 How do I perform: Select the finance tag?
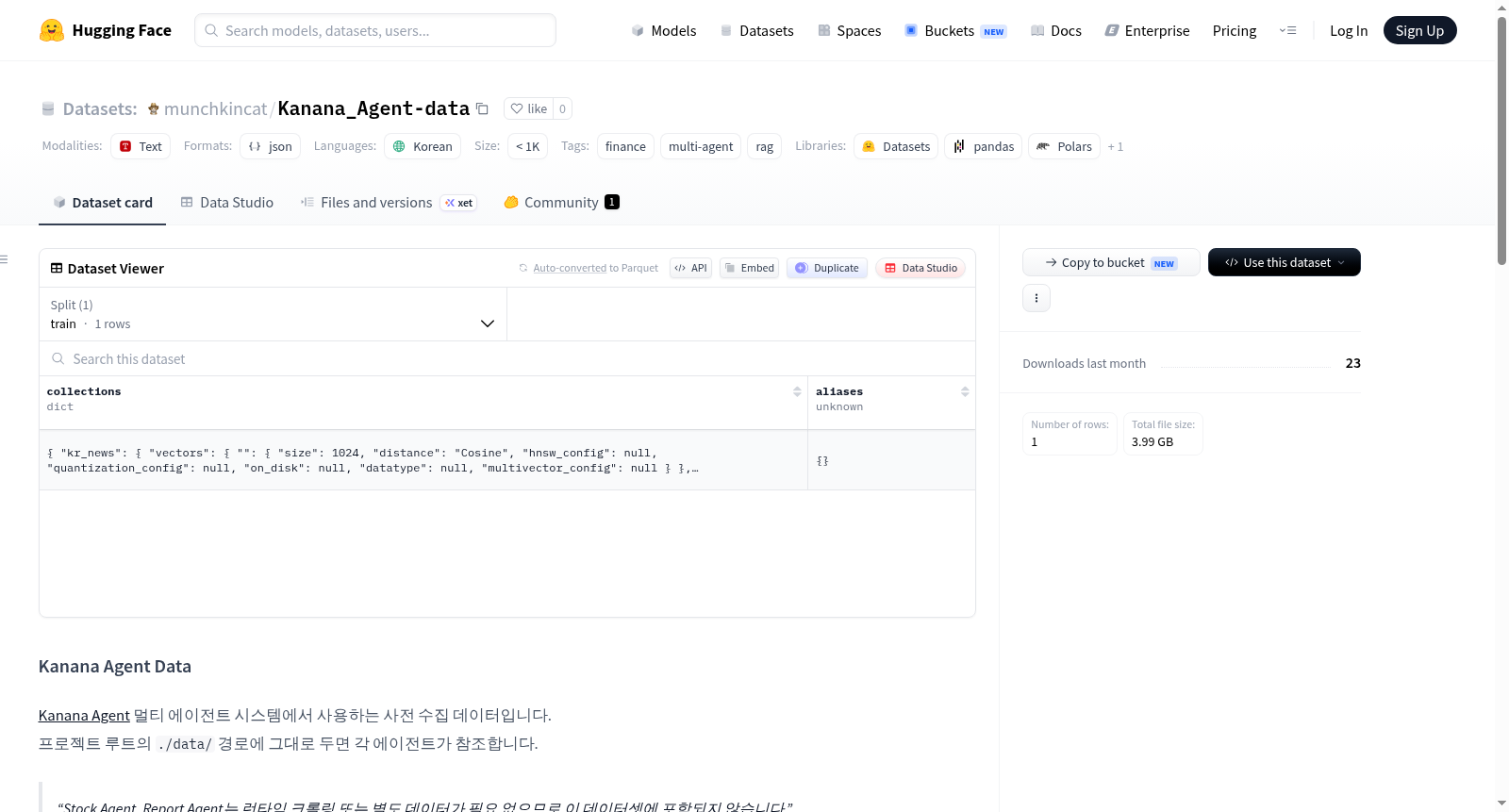pyautogui.click(x=625, y=146)
